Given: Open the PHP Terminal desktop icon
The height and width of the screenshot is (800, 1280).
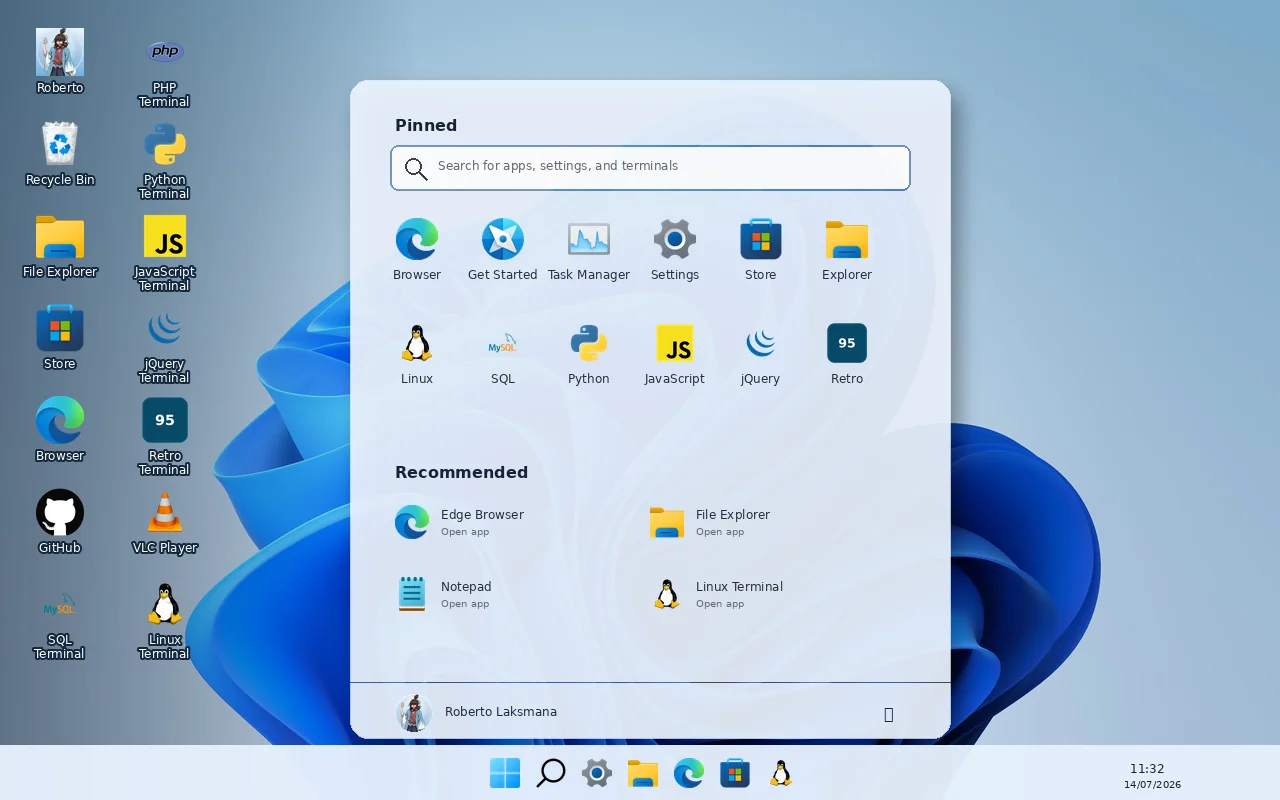Looking at the screenshot, I should click(x=165, y=68).
